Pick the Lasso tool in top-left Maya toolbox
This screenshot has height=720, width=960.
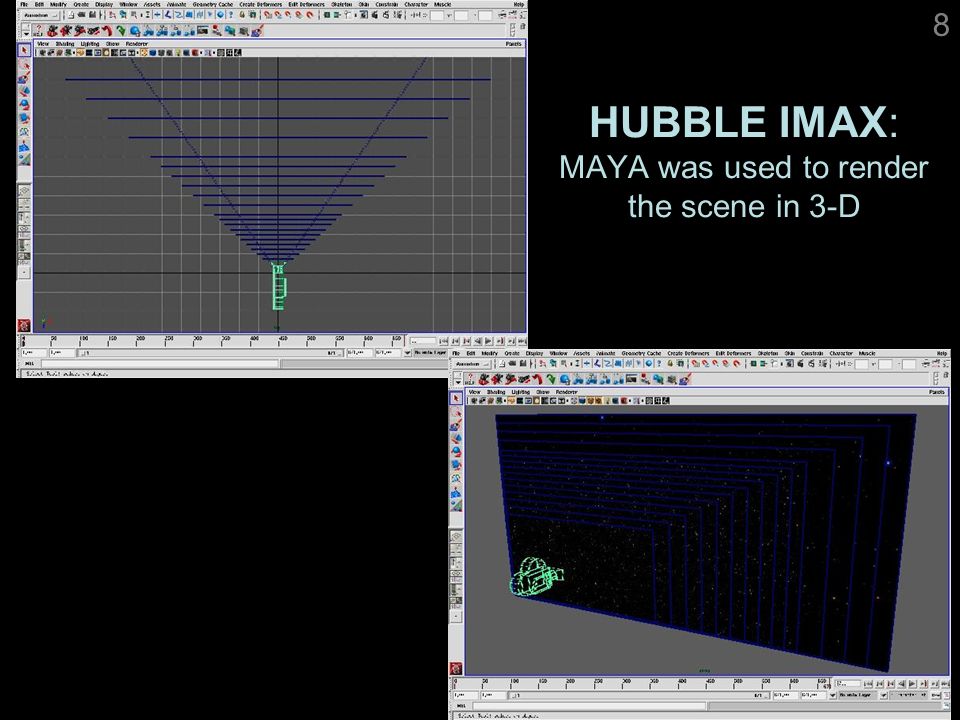coord(24,64)
